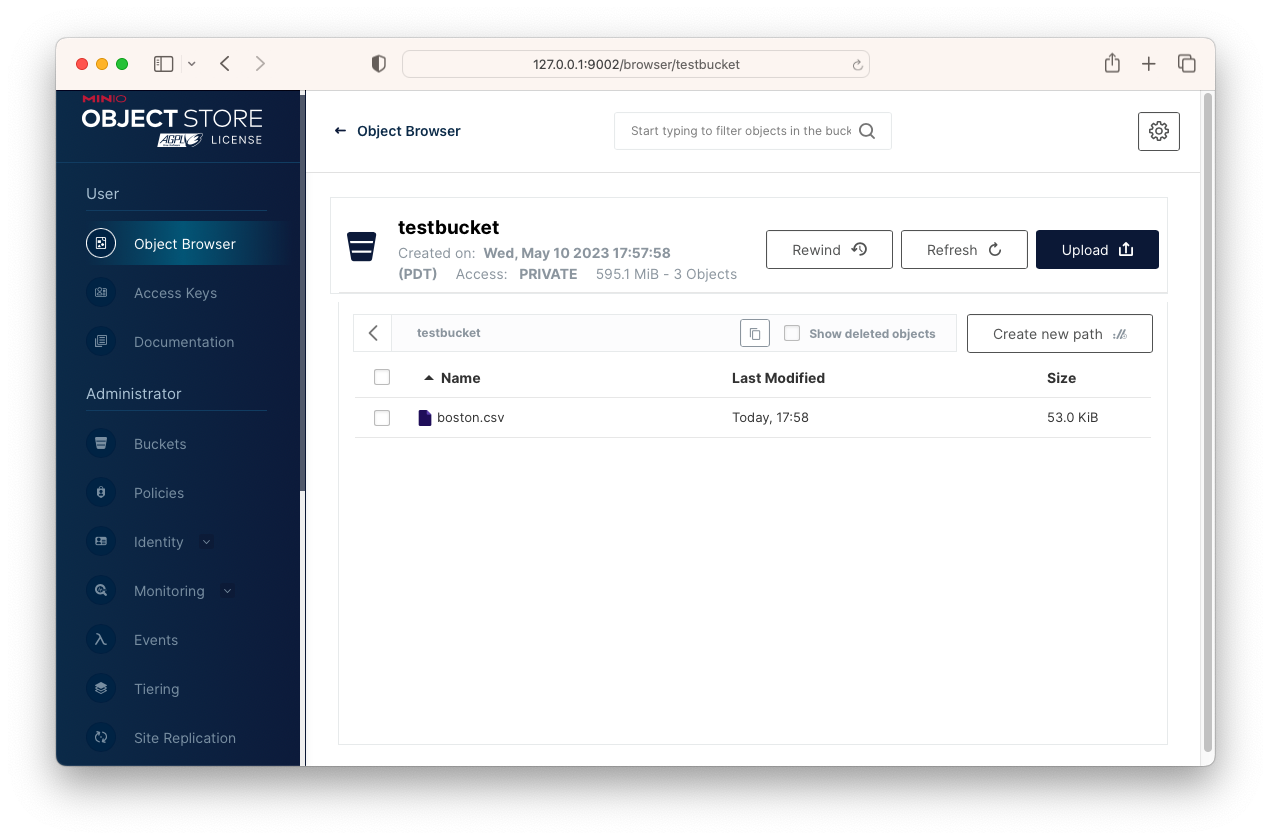Click the Site Replication icon
The height and width of the screenshot is (840, 1271).
coord(101,738)
